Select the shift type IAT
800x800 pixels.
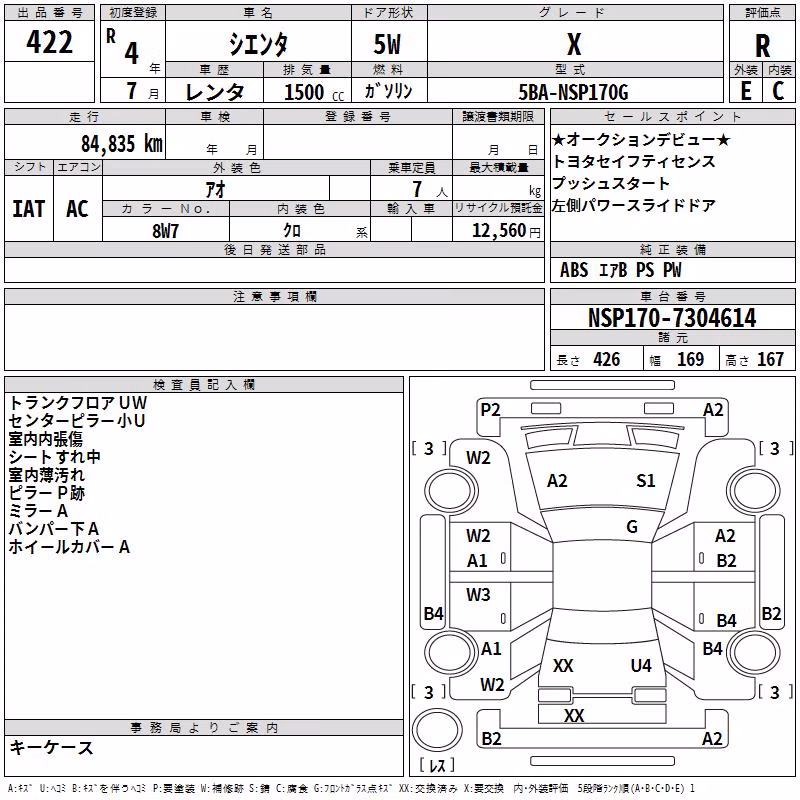(29, 209)
